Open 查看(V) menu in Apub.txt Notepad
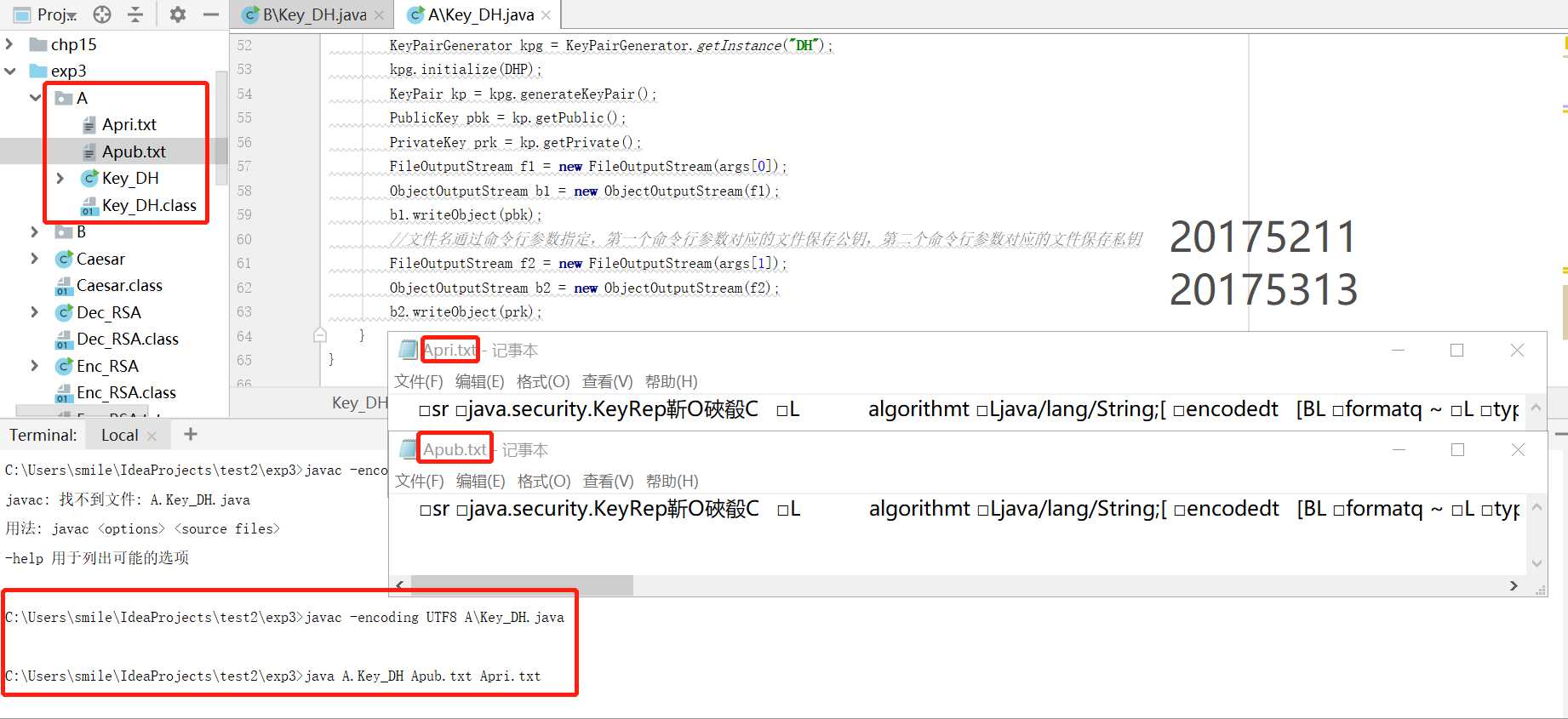The height and width of the screenshot is (719, 1568). (609, 481)
